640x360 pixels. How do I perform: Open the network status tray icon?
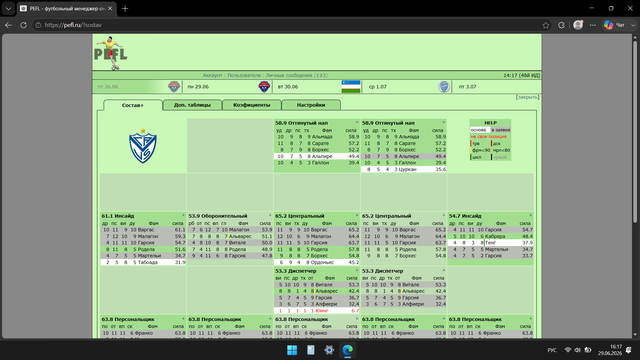point(567,350)
